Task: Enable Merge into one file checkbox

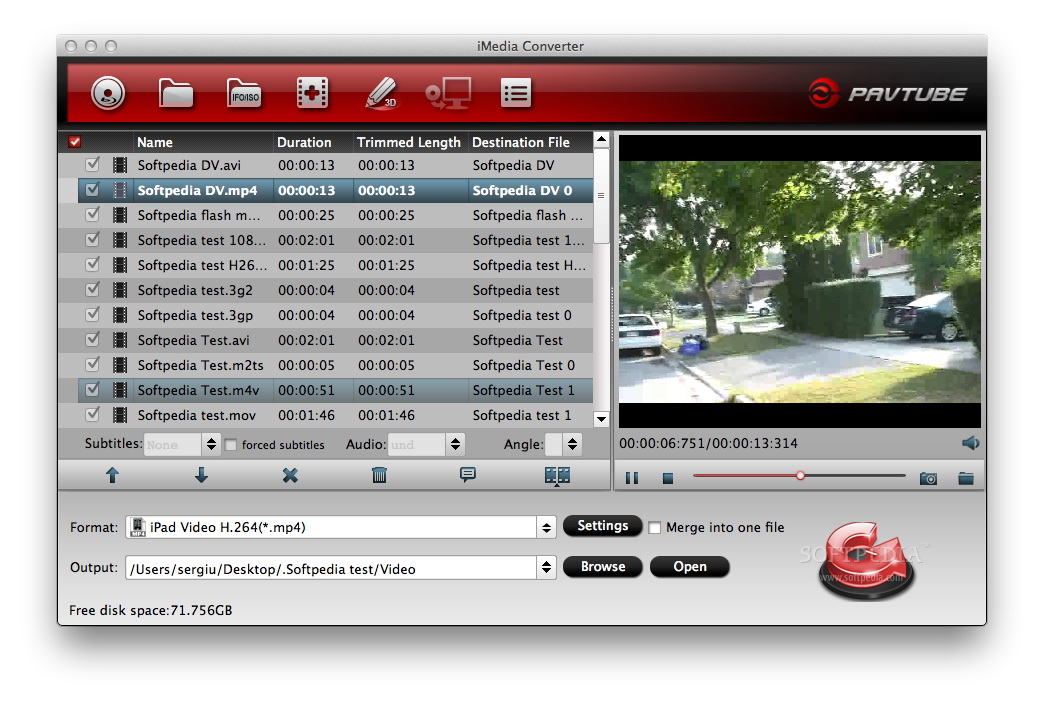Action: pos(654,528)
